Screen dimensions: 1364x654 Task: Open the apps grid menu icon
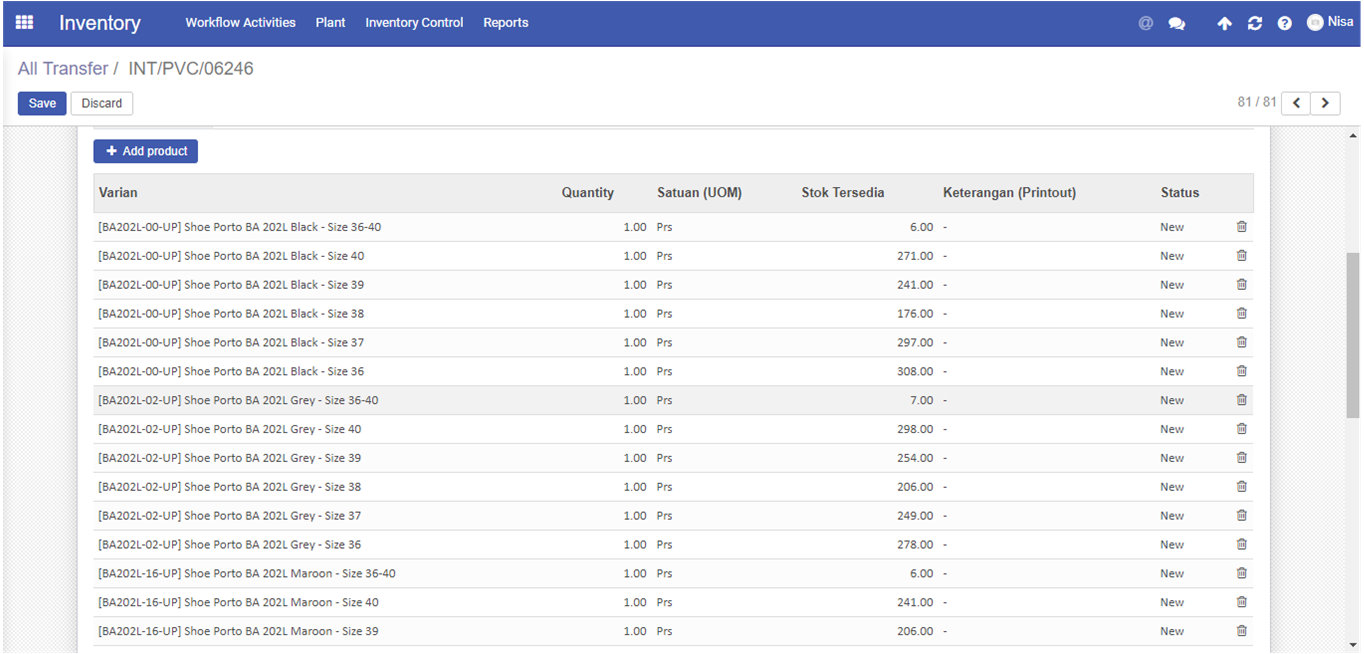click(25, 22)
